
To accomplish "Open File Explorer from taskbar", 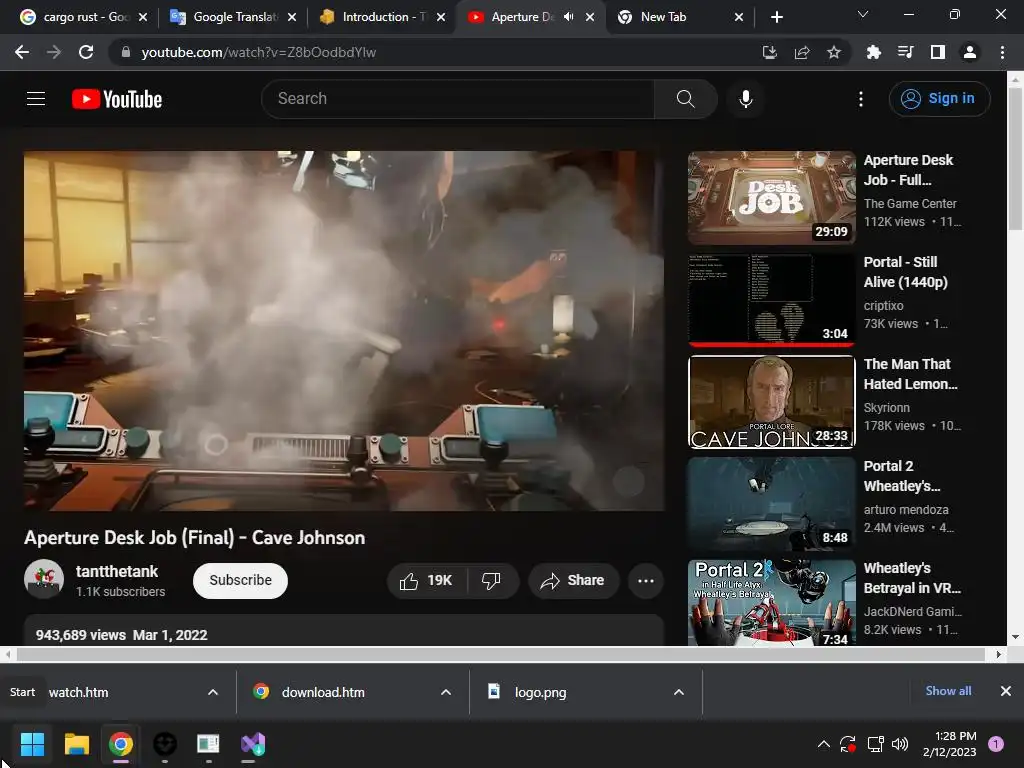I will 76,744.
